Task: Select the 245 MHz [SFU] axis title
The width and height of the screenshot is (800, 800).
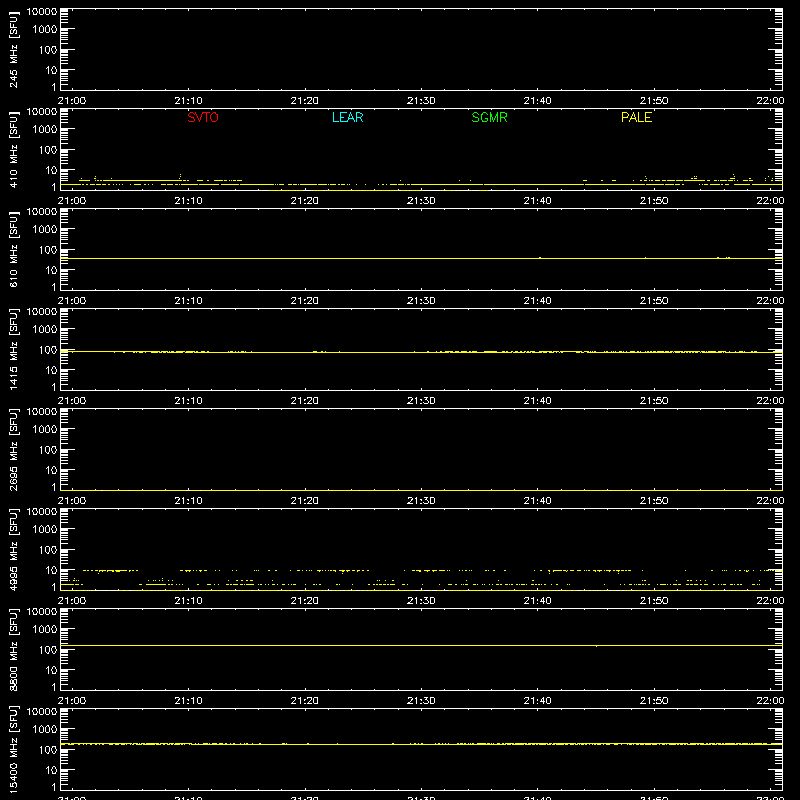Action: click(x=13, y=50)
